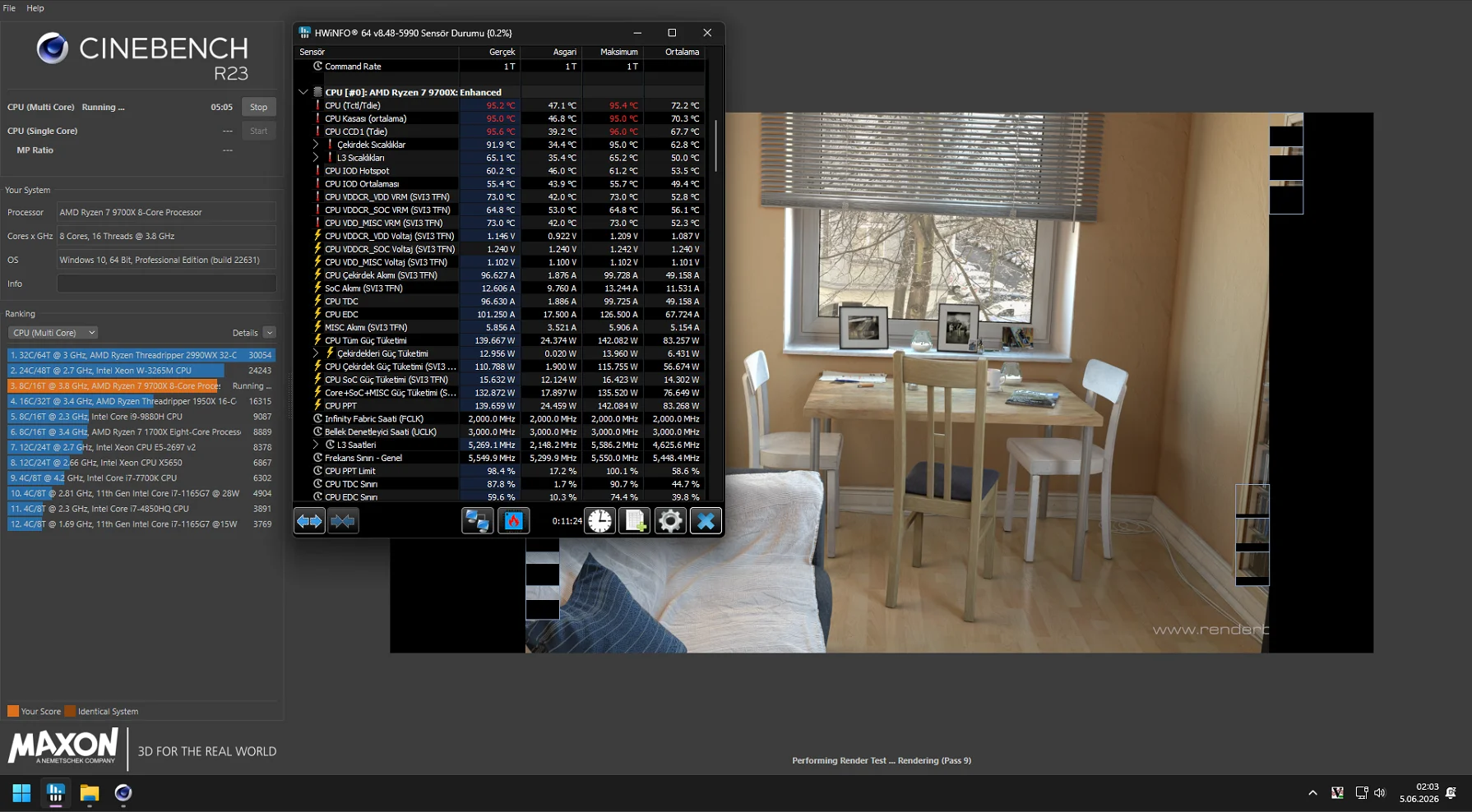Click the Your Score orange legend swatch
Image resolution: width=1472 pixels, height=812 pixels.
[x=13, y=711]
